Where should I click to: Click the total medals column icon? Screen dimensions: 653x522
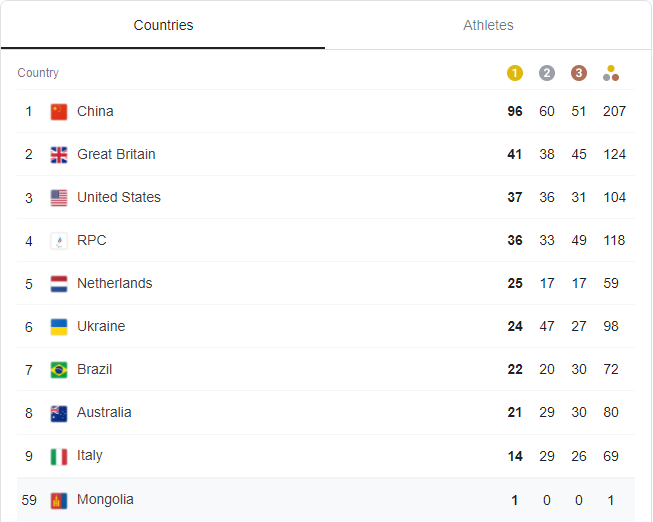tap(611, 73)
